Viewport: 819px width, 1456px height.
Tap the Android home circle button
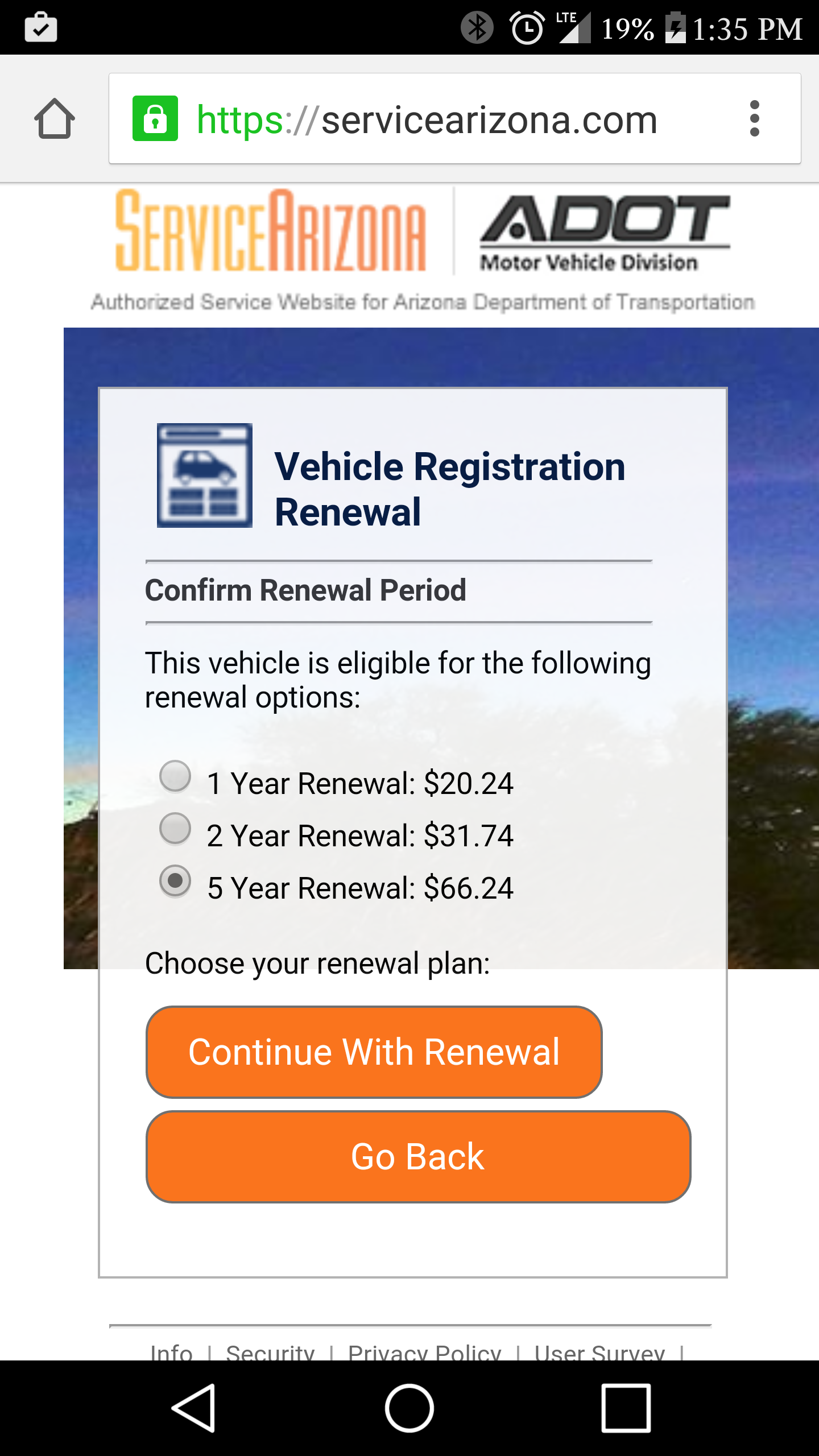tap(409, 1408)
